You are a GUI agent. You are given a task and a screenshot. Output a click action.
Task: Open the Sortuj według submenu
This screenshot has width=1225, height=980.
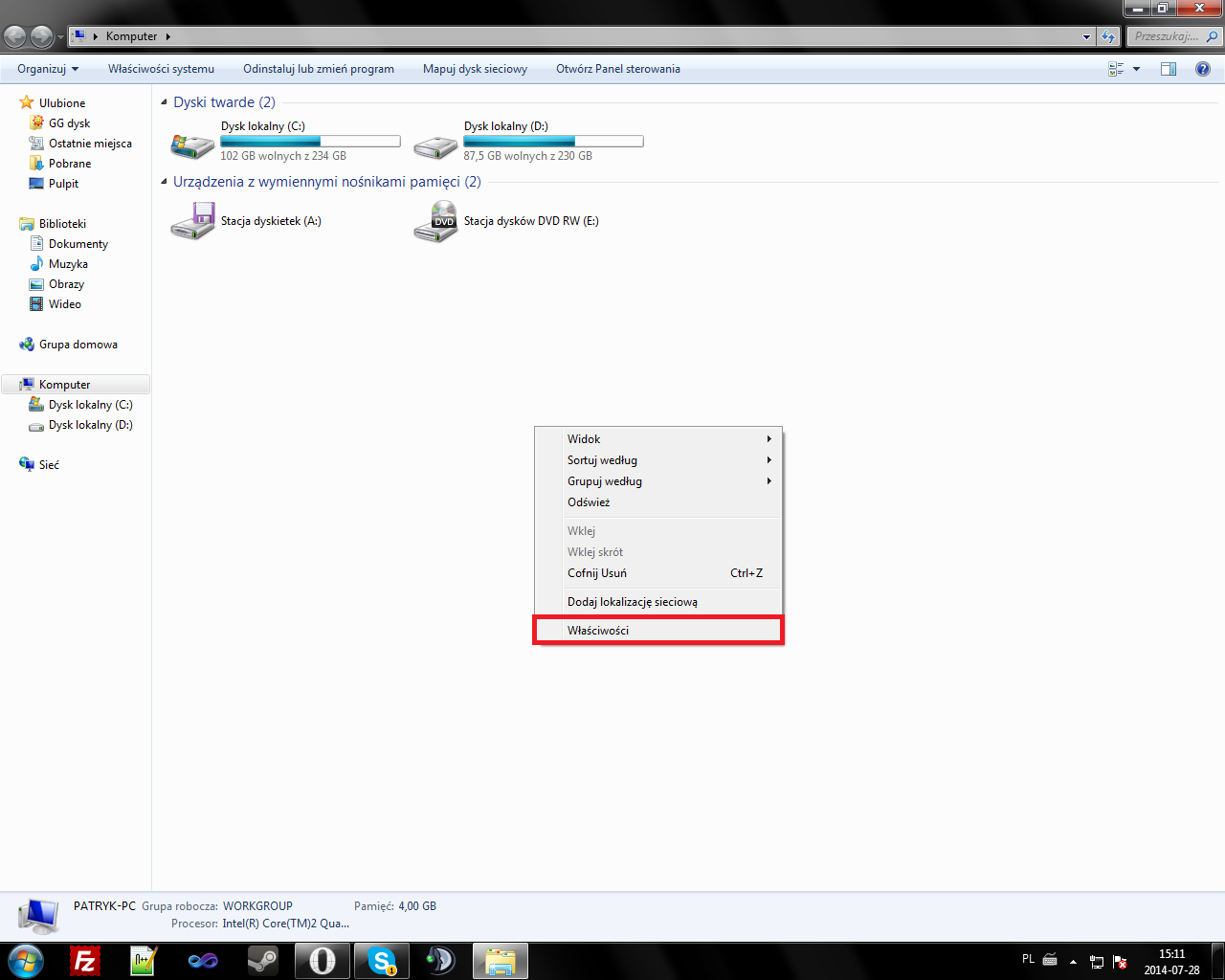coord(658,460)
